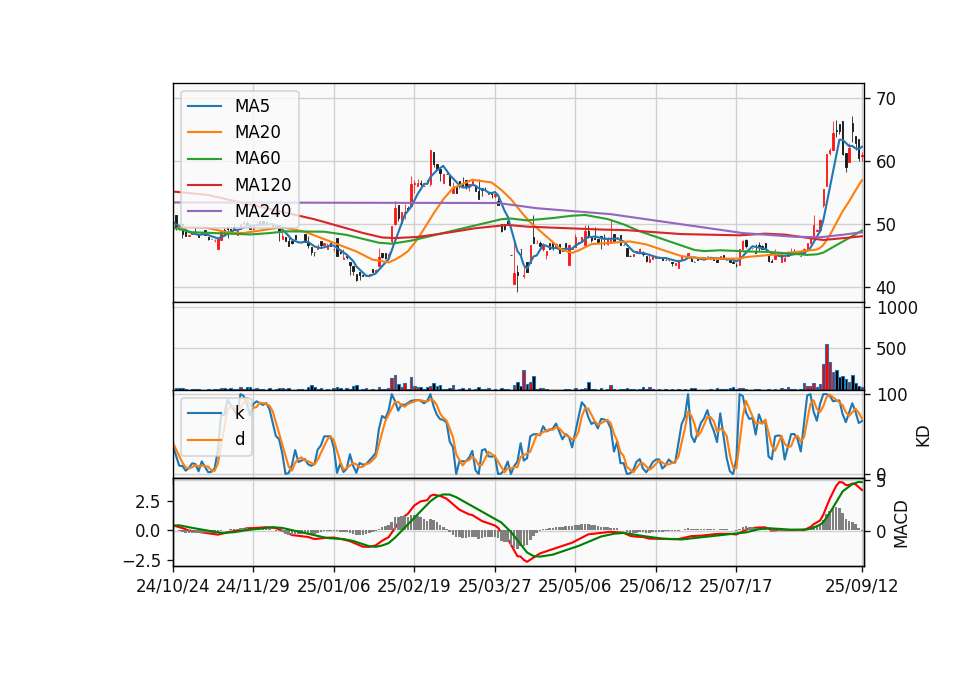Click the 24/11/29 date axis label
This screenshot has width=960, height=690.
point(253,586)
